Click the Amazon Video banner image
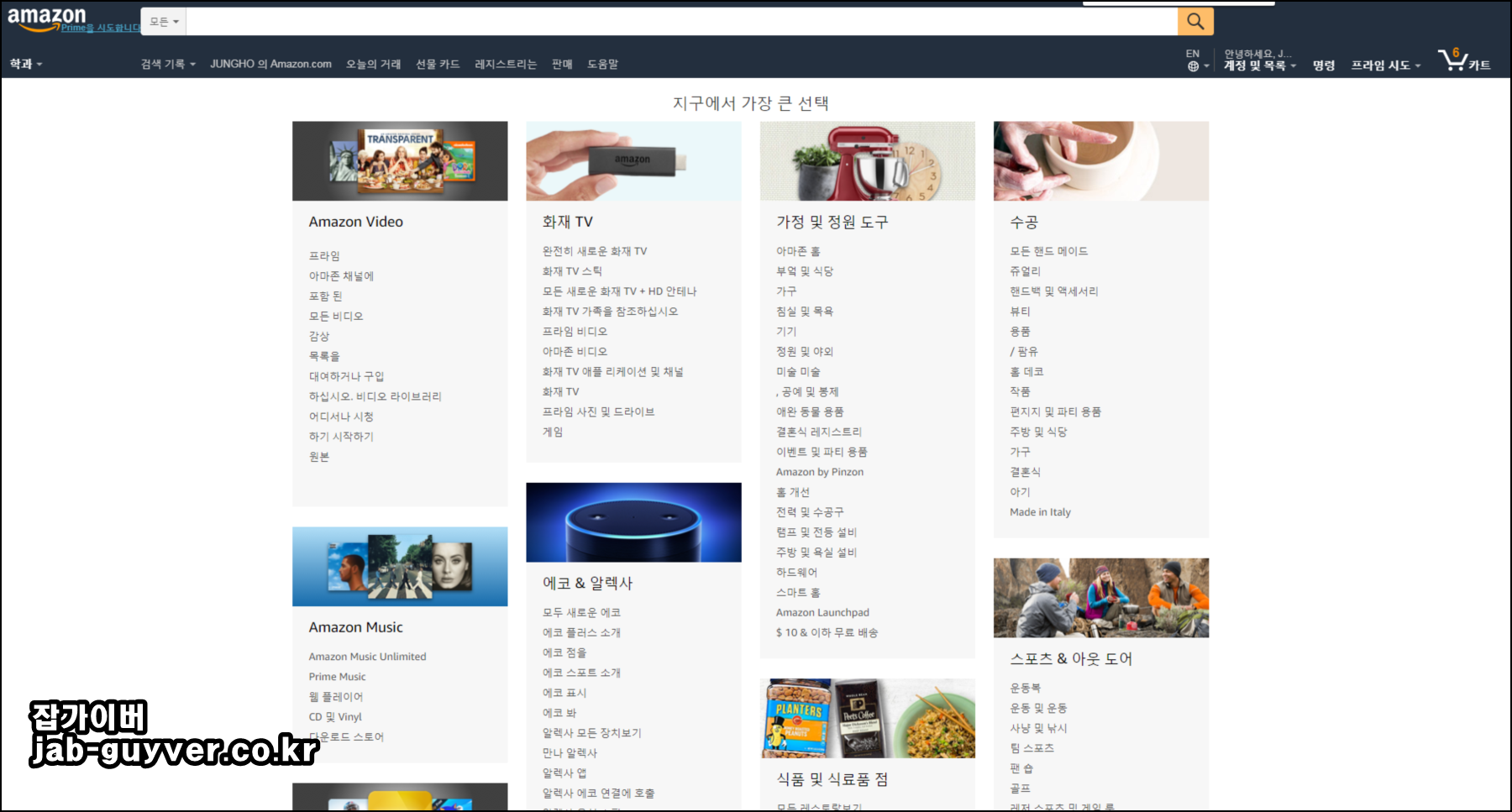This screenshot has width=1512, height=812. [400, 160]
